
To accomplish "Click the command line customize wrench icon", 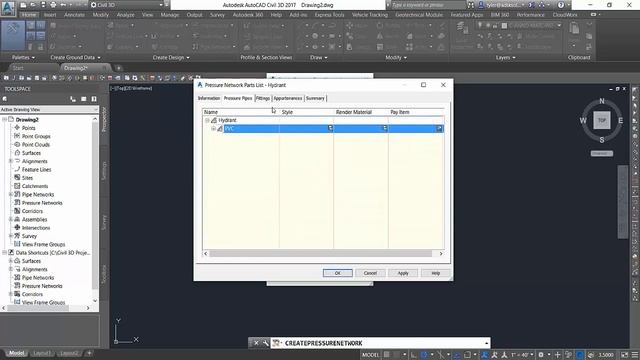I will pyautogui.click(x=265, y=343).
